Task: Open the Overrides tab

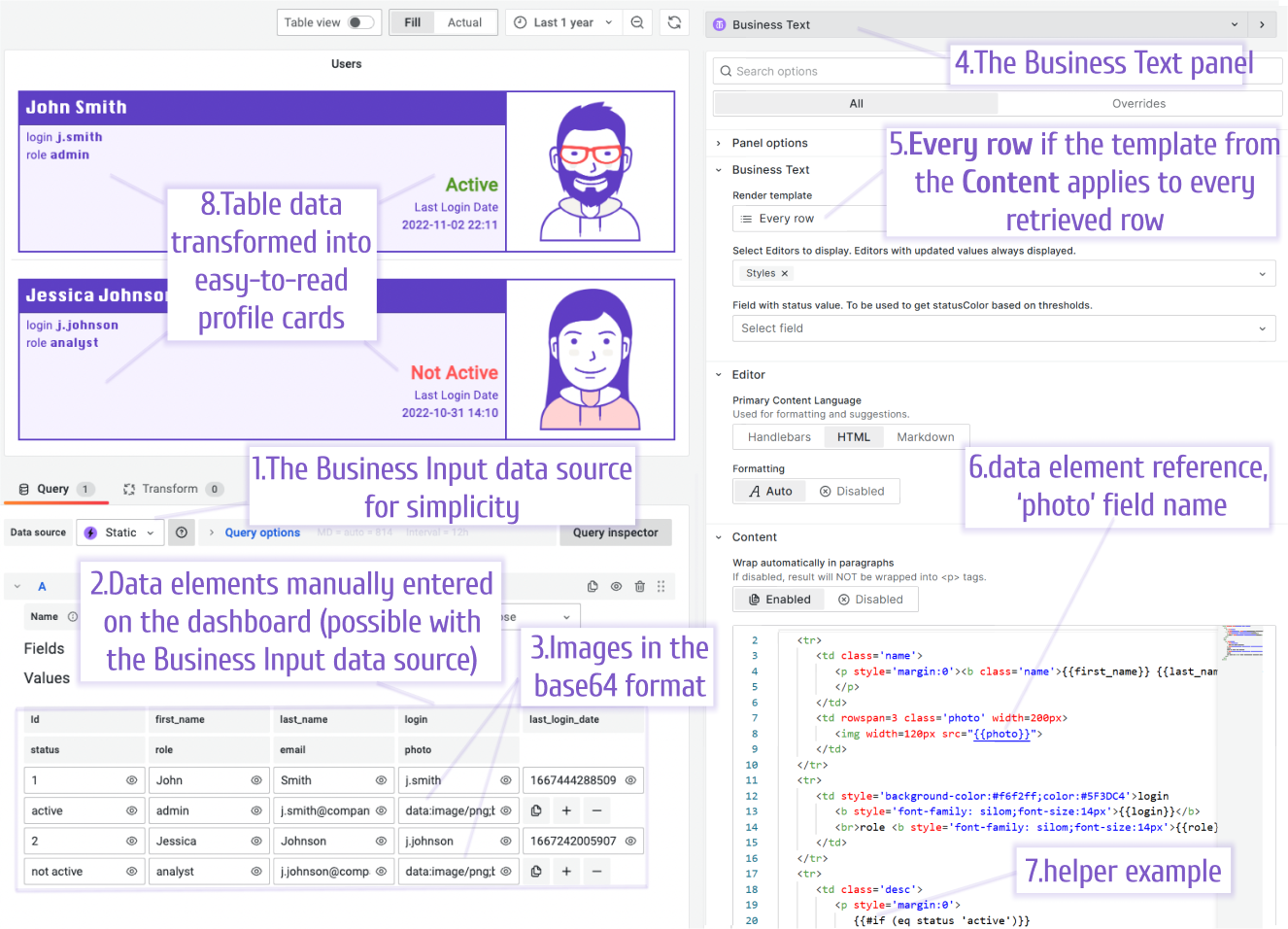Action: point(1138,104)
